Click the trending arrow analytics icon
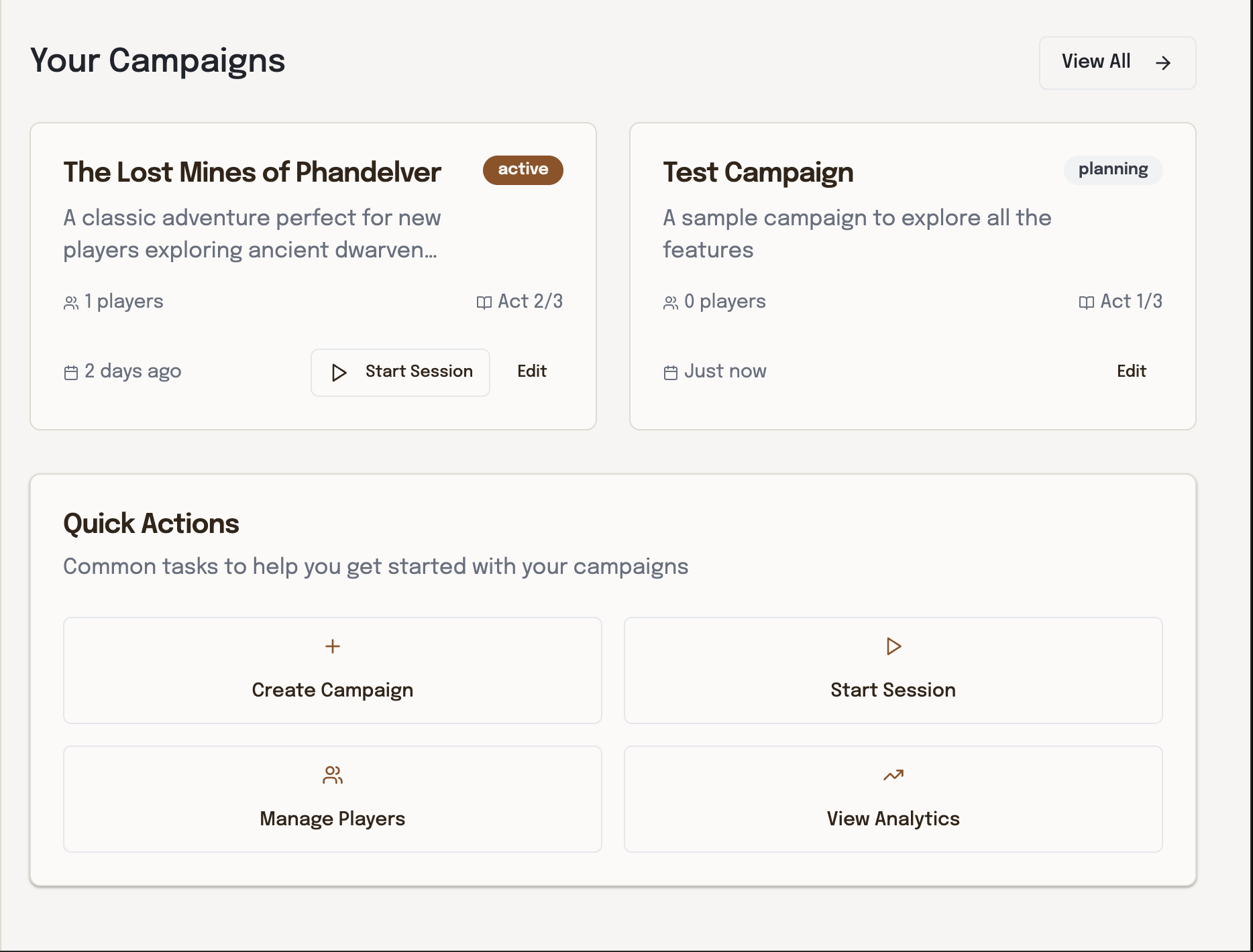Image resolution: width=1253 pixels, height=952 pixels. coord(893,775)
